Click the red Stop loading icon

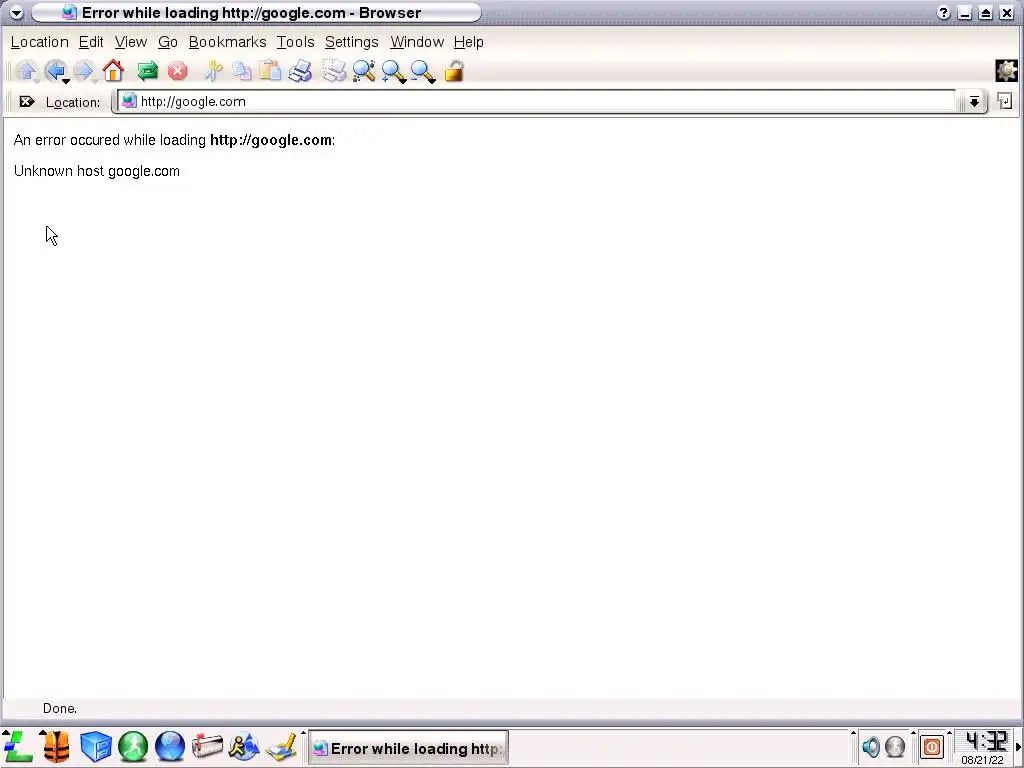click(177, 71)
